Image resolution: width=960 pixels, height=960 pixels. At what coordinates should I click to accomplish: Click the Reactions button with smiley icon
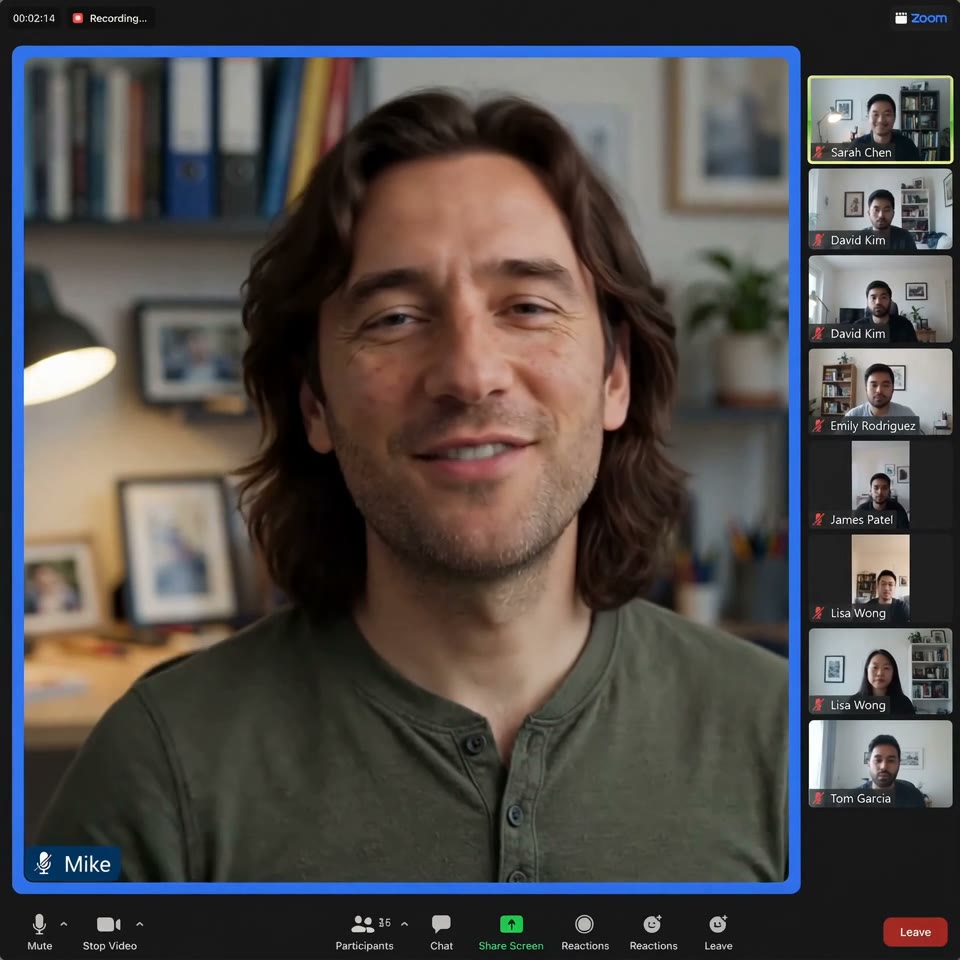[x=653, y=932]
